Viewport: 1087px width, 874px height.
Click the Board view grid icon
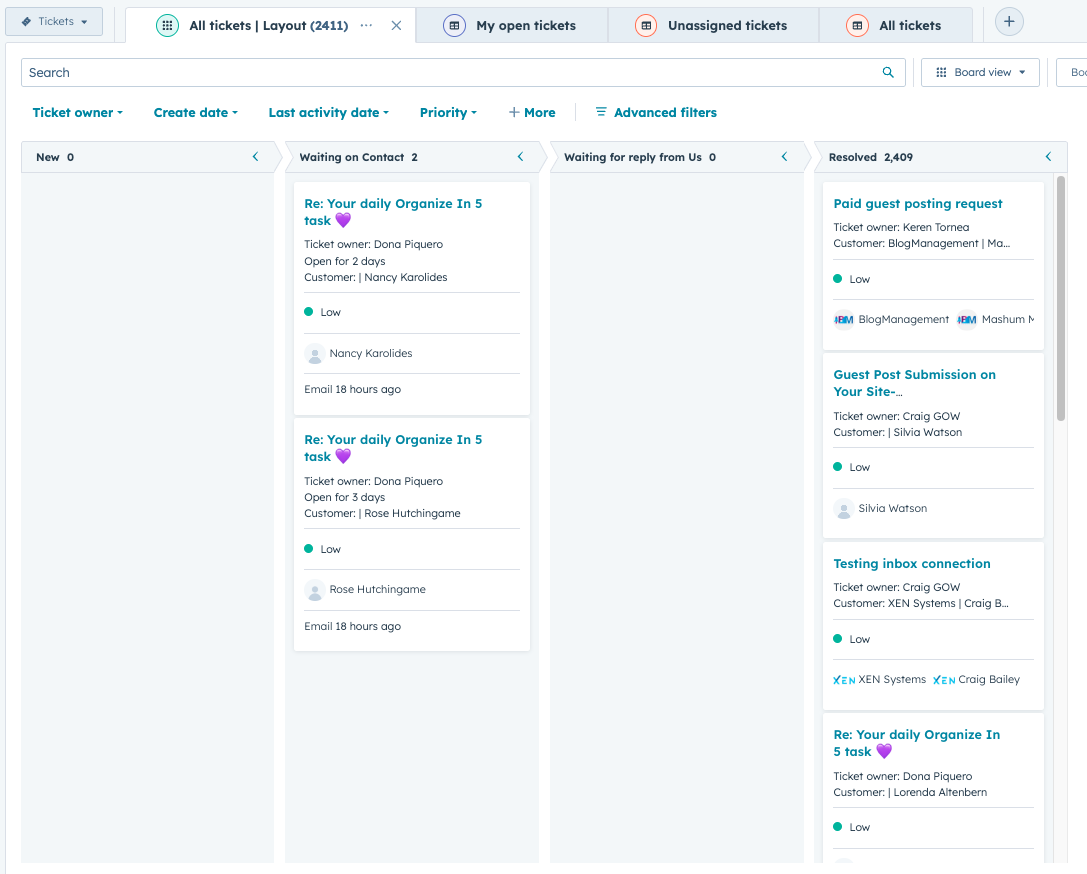(x=941, y=72)
